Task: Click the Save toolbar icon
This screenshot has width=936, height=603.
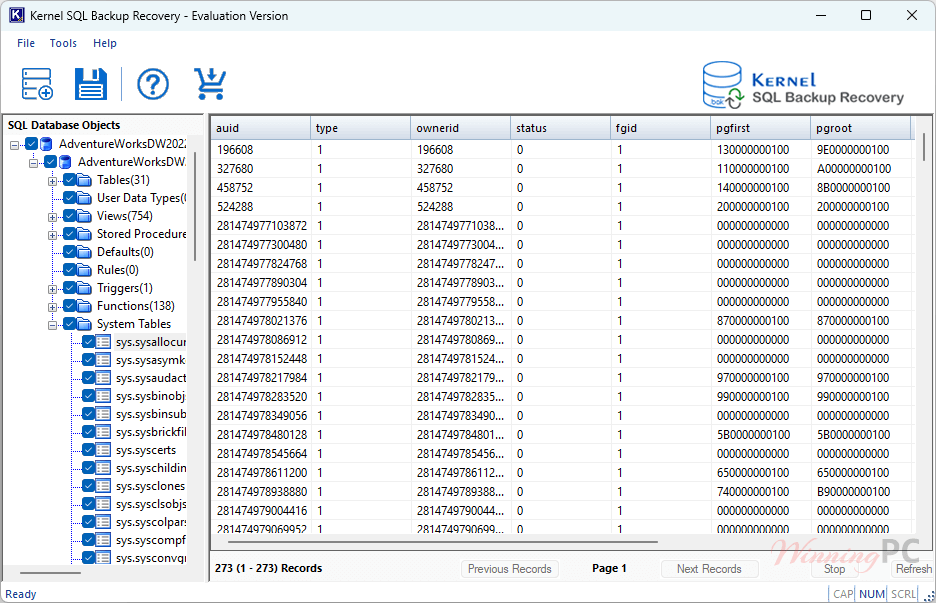Action: [90, 84]
